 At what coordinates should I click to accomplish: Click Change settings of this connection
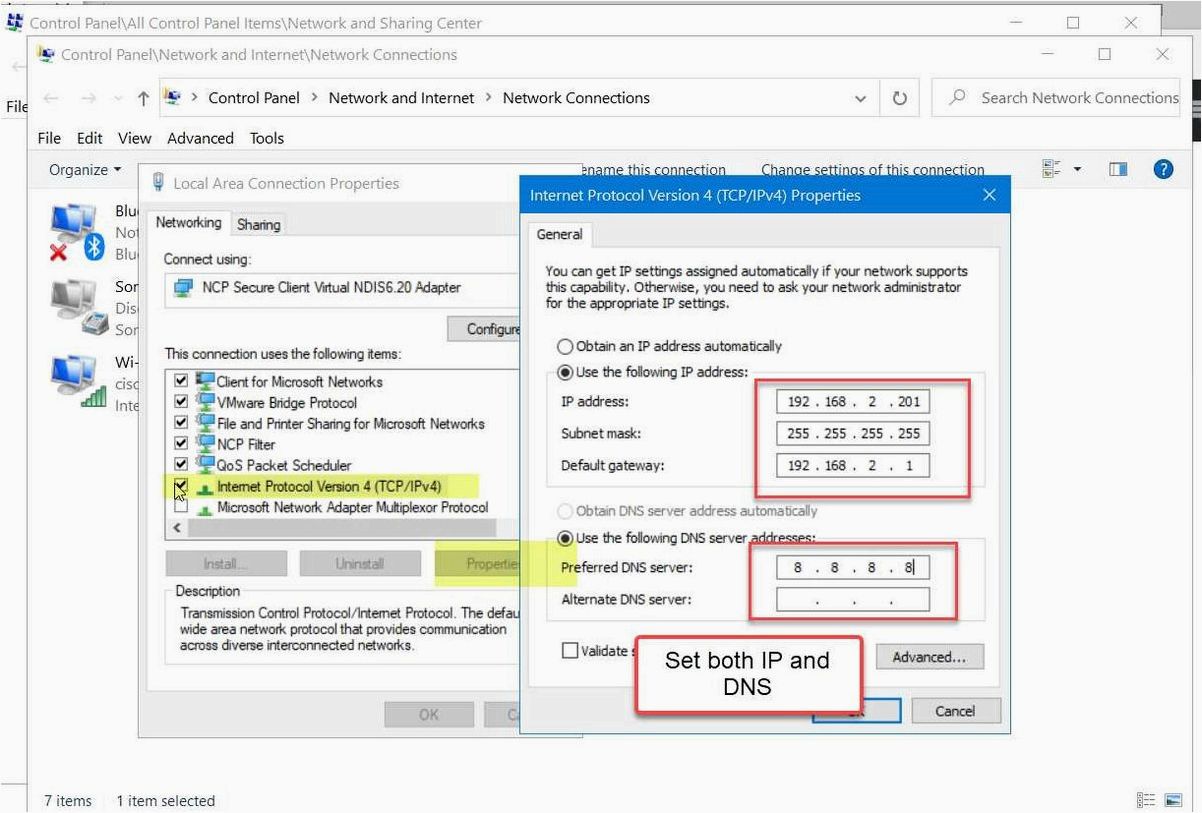[x=872, y=170]
